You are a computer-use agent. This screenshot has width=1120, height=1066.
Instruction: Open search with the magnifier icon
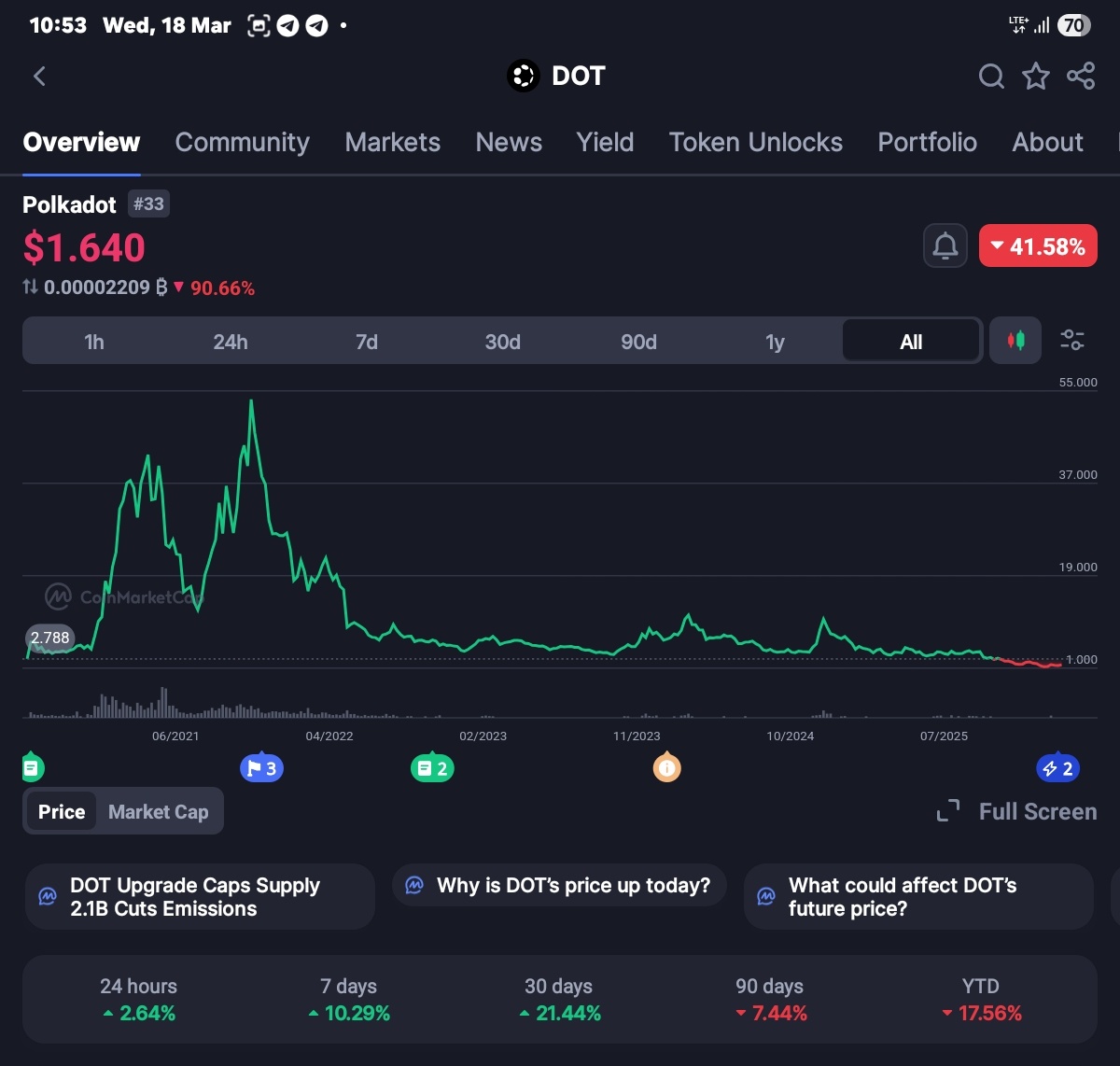pos(991,77)
